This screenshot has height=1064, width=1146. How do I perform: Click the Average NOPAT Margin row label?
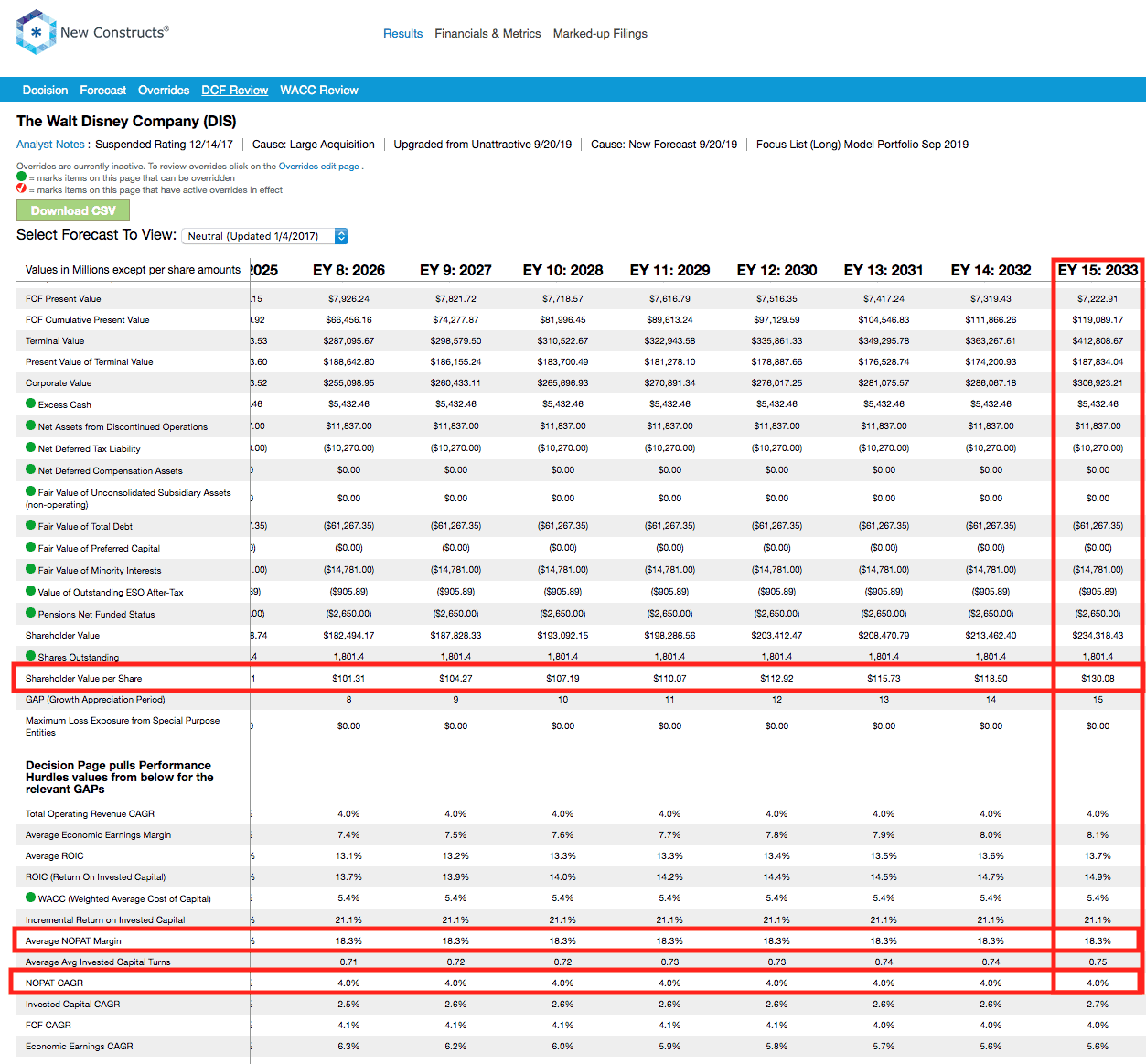[x=73, y=940]
